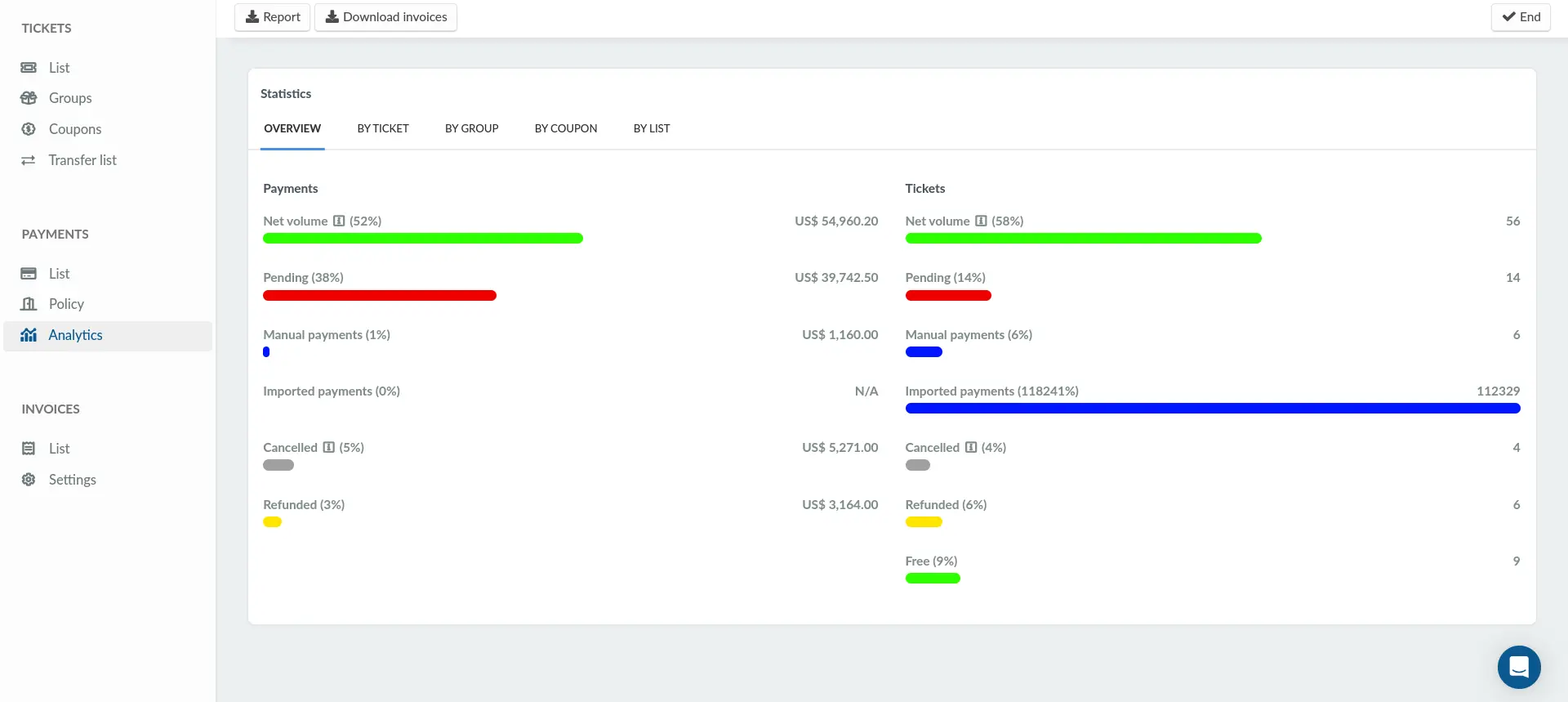Click the US$ 1,160.00 manual payments amount
Viewport: 1568px width, 702px height.
[840, 335]
